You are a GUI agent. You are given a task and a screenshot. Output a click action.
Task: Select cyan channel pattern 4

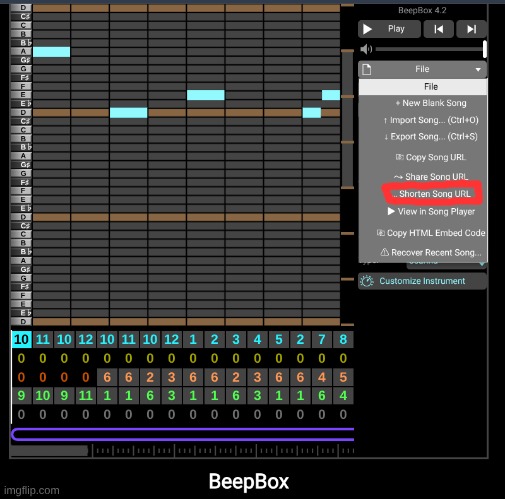(x=257, y=339)
